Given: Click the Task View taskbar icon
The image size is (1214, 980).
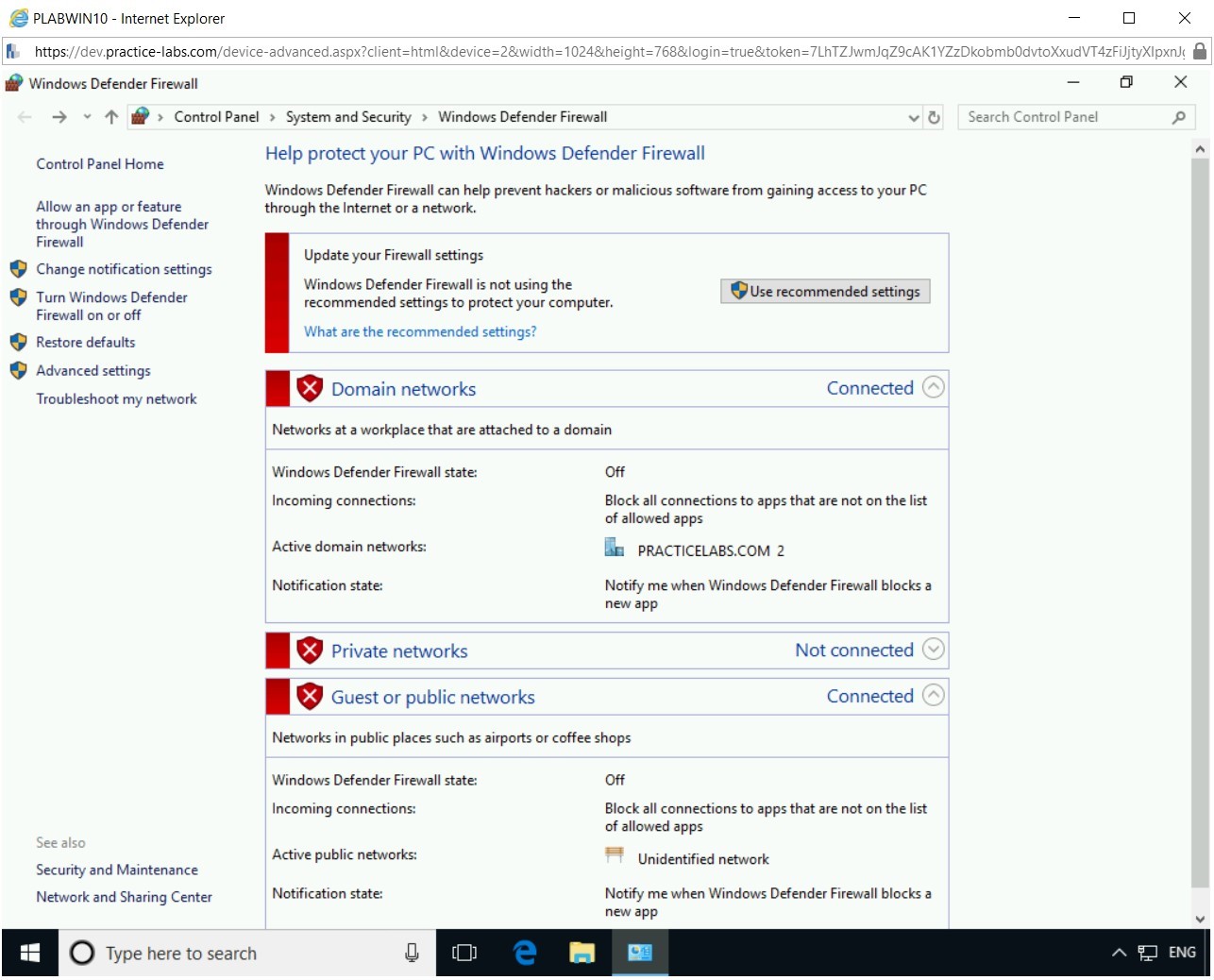Looking at the screenshot, I should click(x=464, y=953).
